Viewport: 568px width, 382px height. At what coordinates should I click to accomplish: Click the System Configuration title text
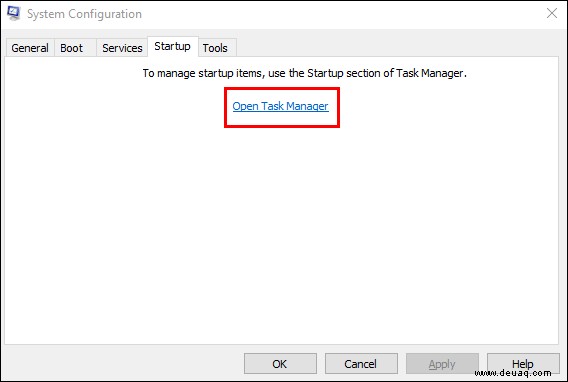[x=84, y=14]
